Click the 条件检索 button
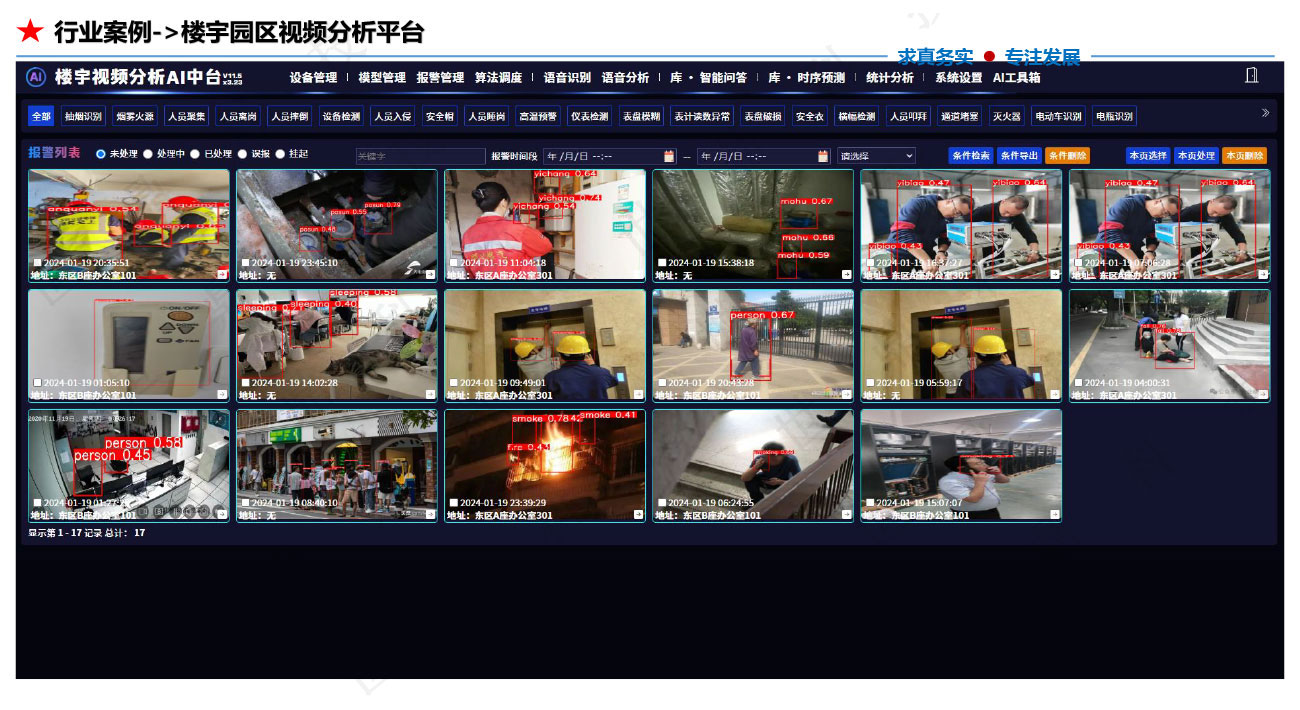 pos(970,156)
